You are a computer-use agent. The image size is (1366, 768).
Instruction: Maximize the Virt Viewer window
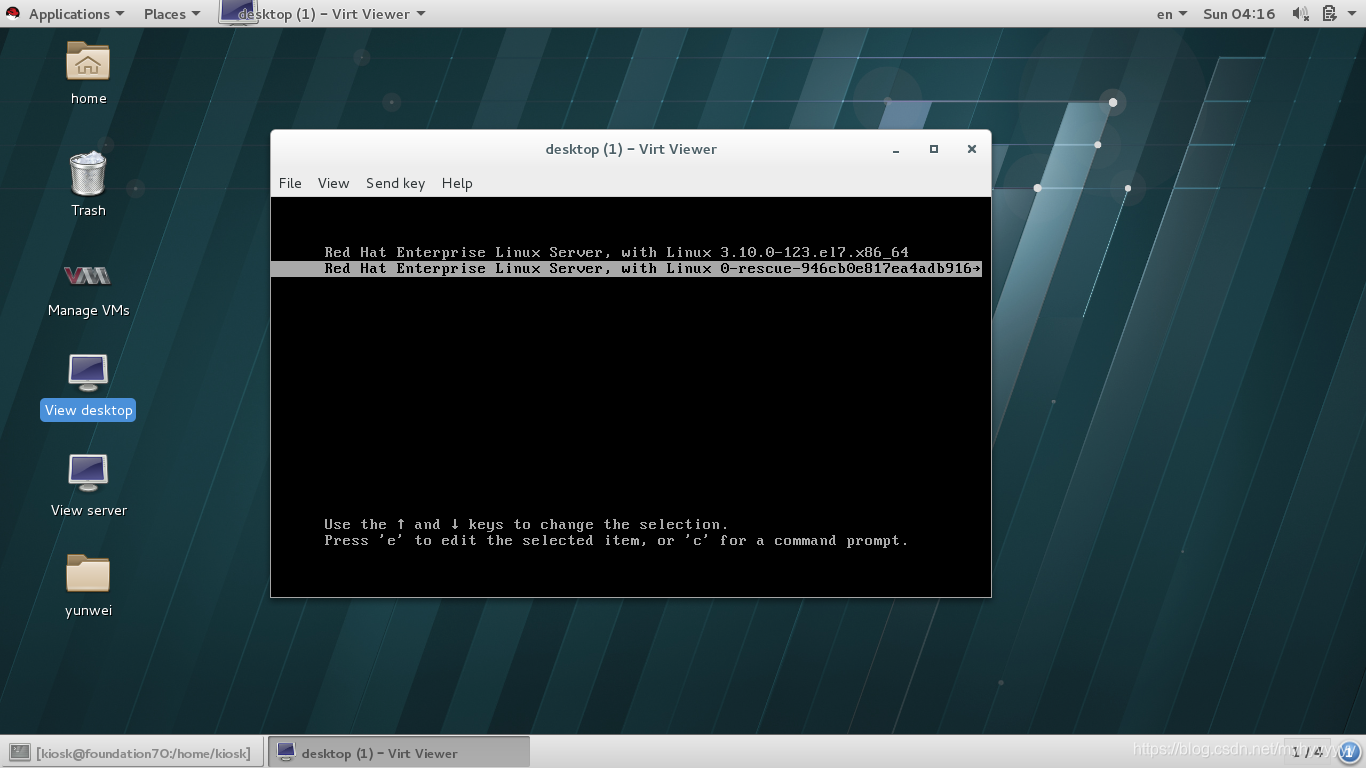934,149
